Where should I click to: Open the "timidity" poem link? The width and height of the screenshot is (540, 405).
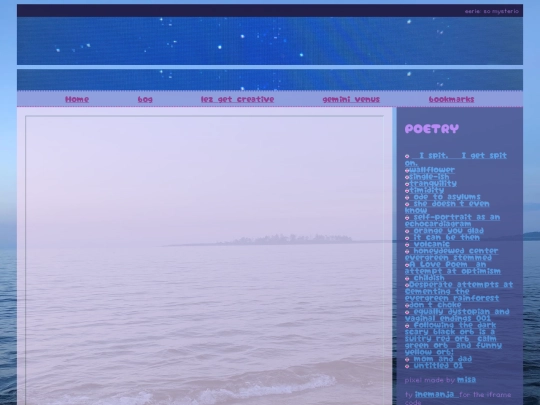tap(427, 190)
